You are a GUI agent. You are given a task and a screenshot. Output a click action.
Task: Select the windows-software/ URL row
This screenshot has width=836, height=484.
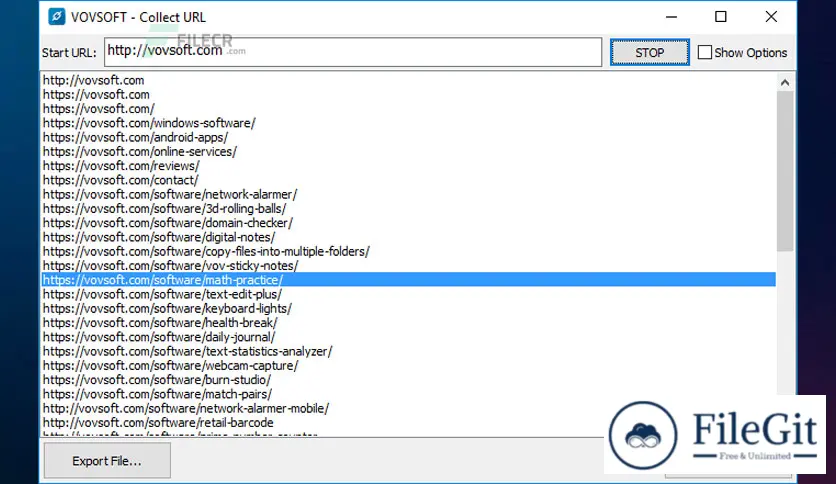409,123
